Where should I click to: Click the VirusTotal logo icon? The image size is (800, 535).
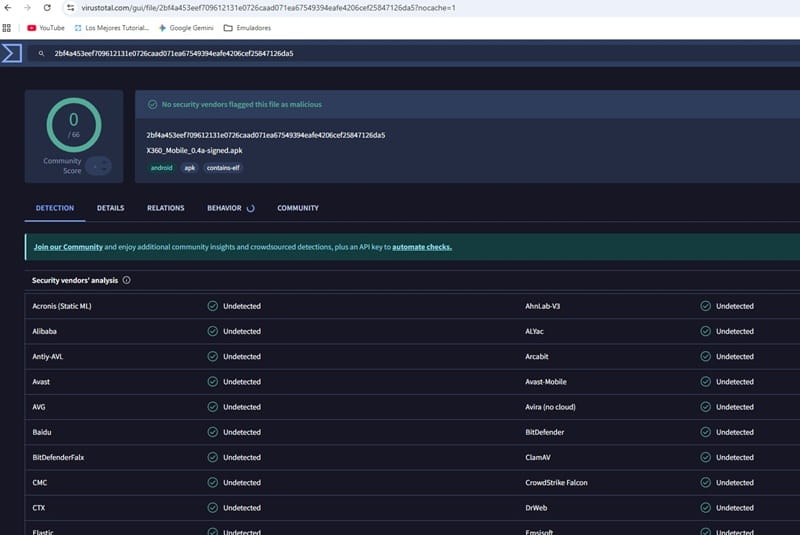(x=12, y=53)
